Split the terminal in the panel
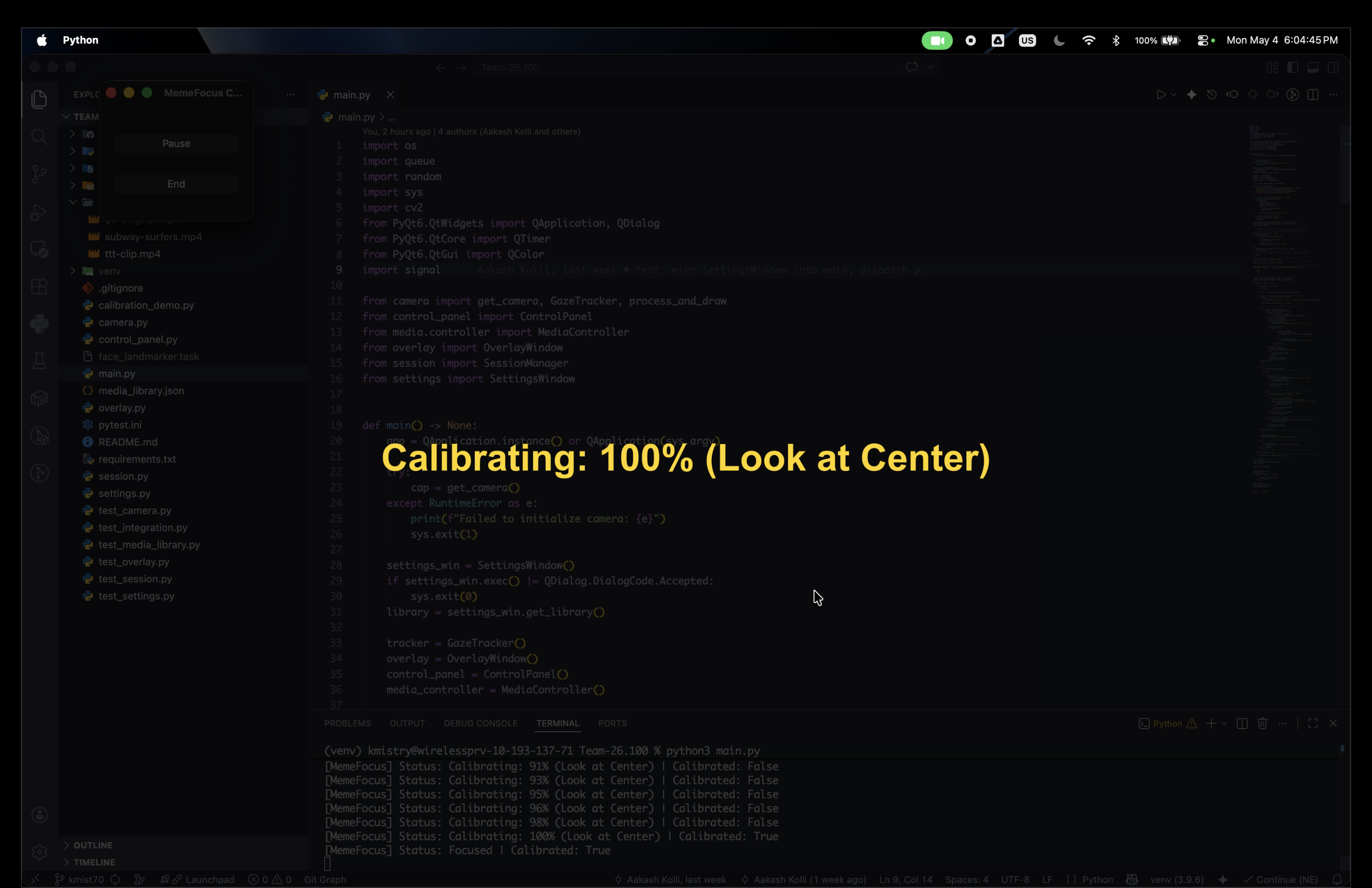Image resolution: width=1372 pixels, height=888 pixels. (1242, 723)
